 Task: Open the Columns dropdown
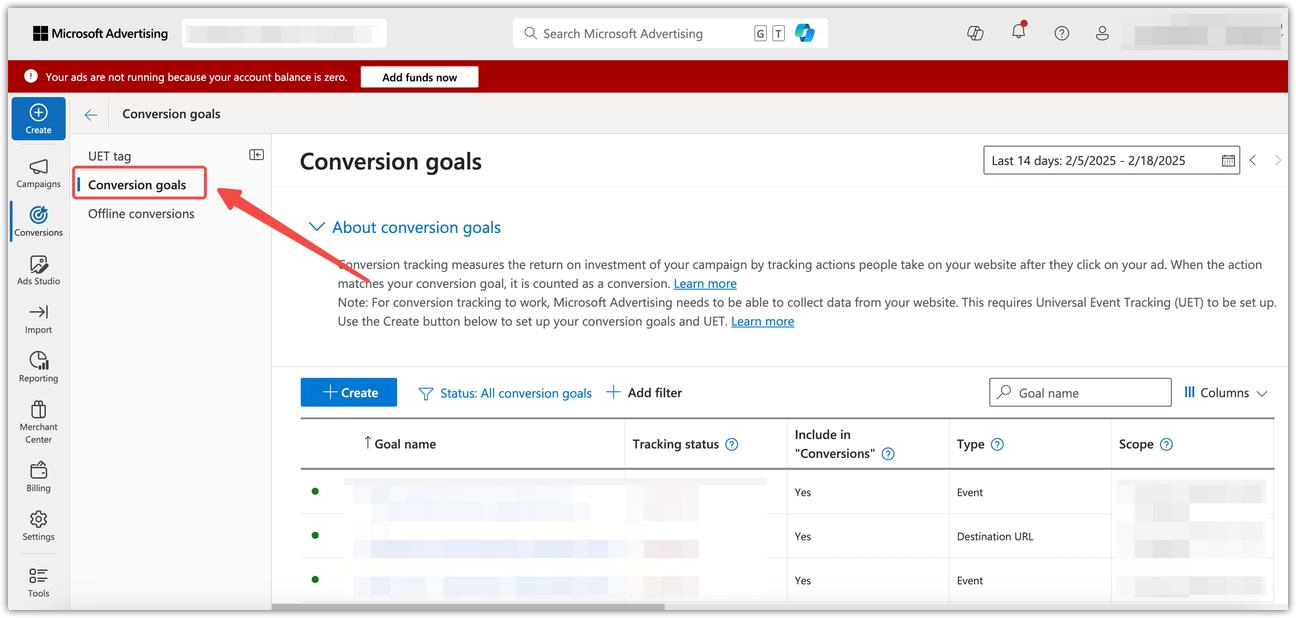tap(1225, 393)
